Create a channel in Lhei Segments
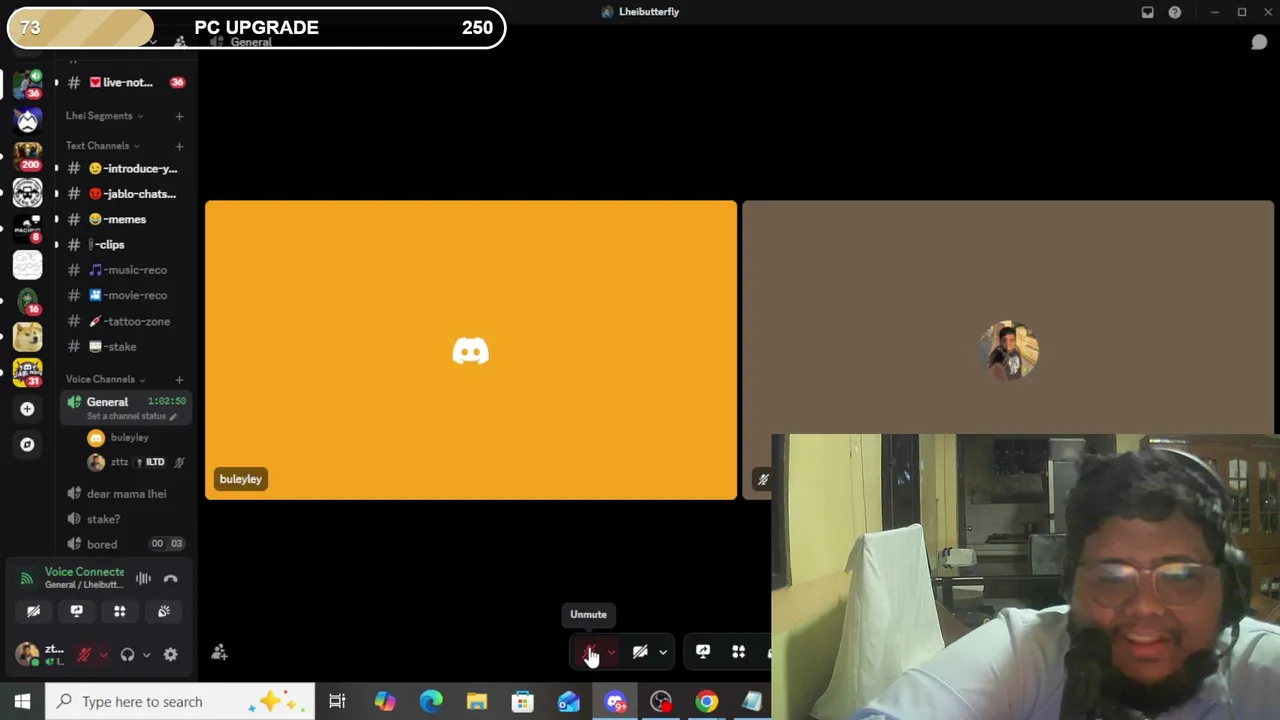Screen dimensions: 1280x720 pyautogui.click(x=179, y=116)
